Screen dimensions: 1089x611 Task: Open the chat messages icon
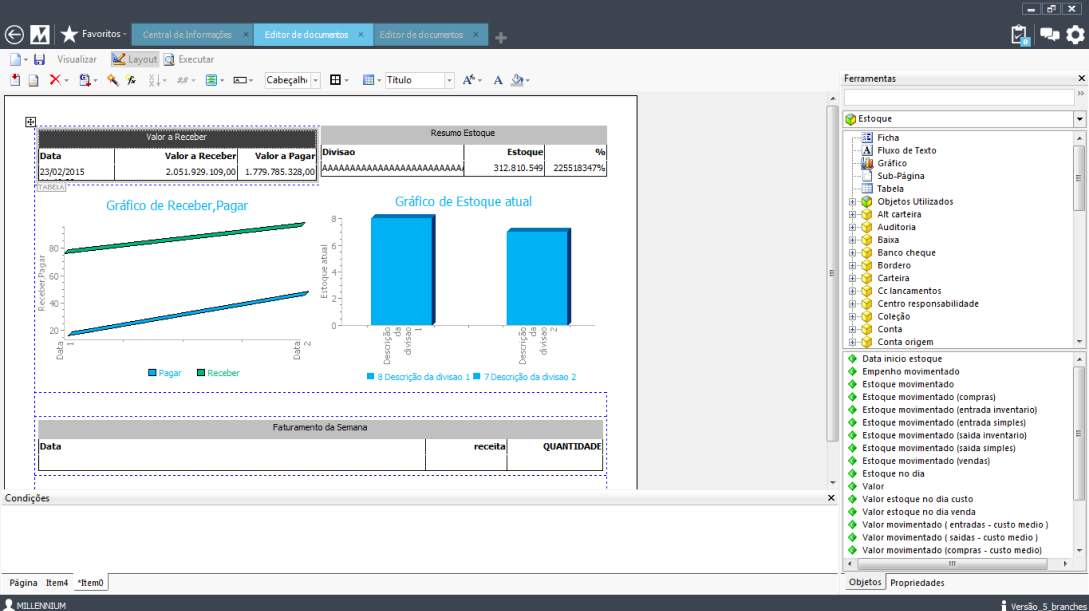pos(1048,35)
